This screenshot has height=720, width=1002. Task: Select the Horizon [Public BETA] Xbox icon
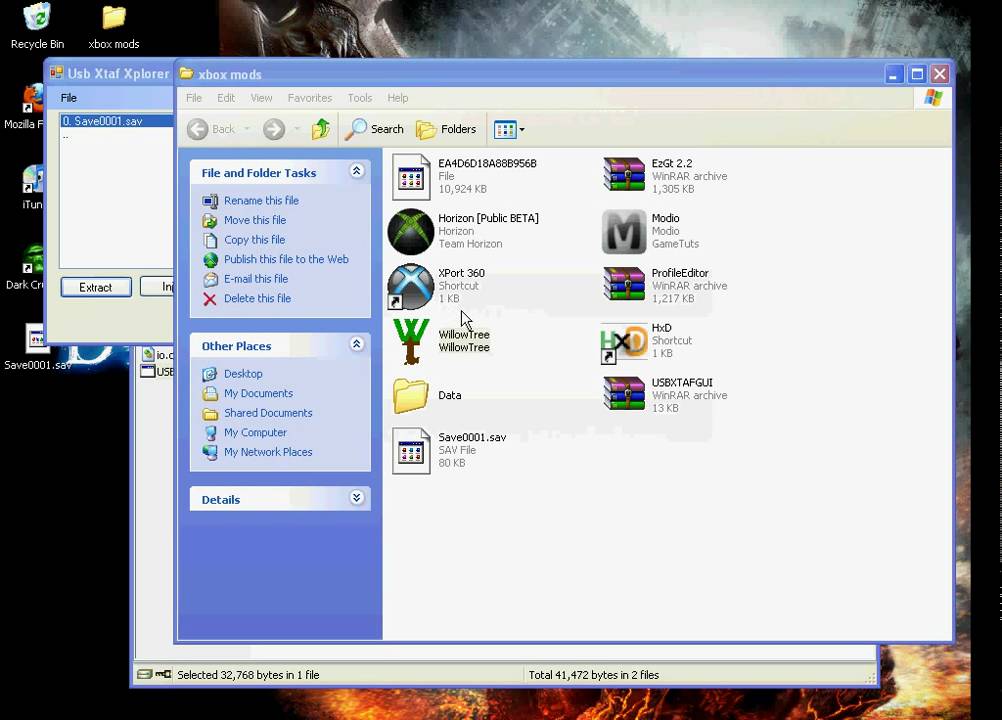coord(410,231)
